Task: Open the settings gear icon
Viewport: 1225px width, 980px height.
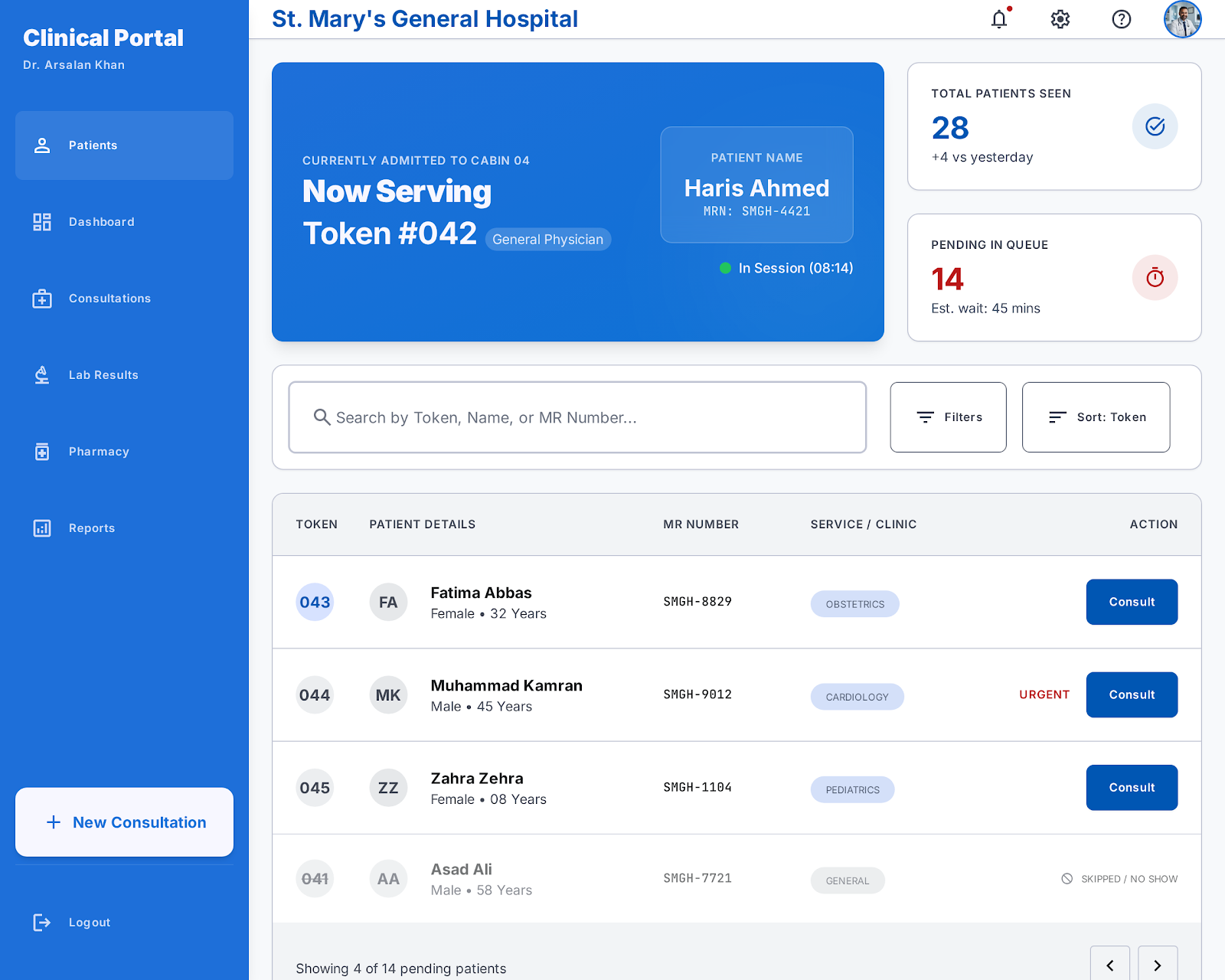Action: 1060,19
